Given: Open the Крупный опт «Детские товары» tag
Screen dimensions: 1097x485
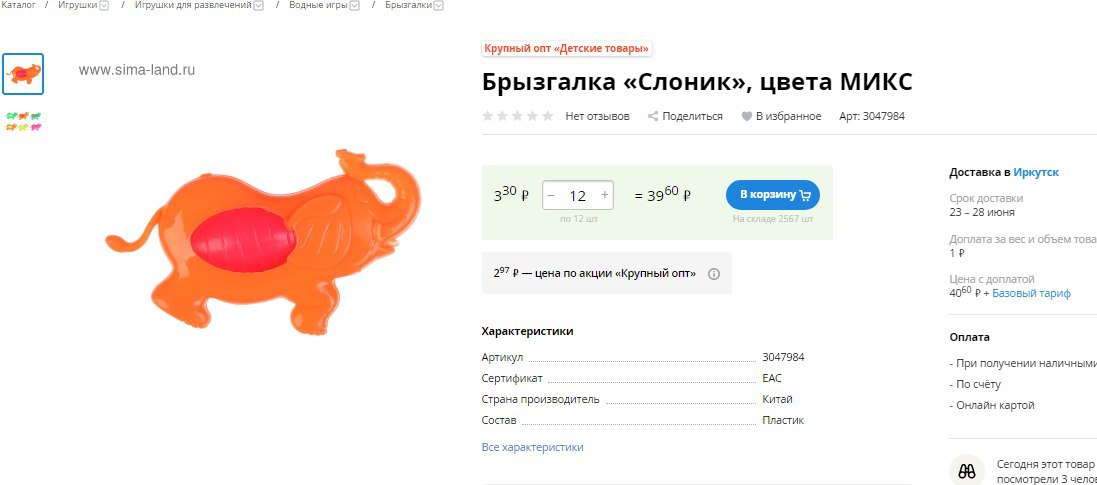Looking at the screenshot, I should 567,48.
